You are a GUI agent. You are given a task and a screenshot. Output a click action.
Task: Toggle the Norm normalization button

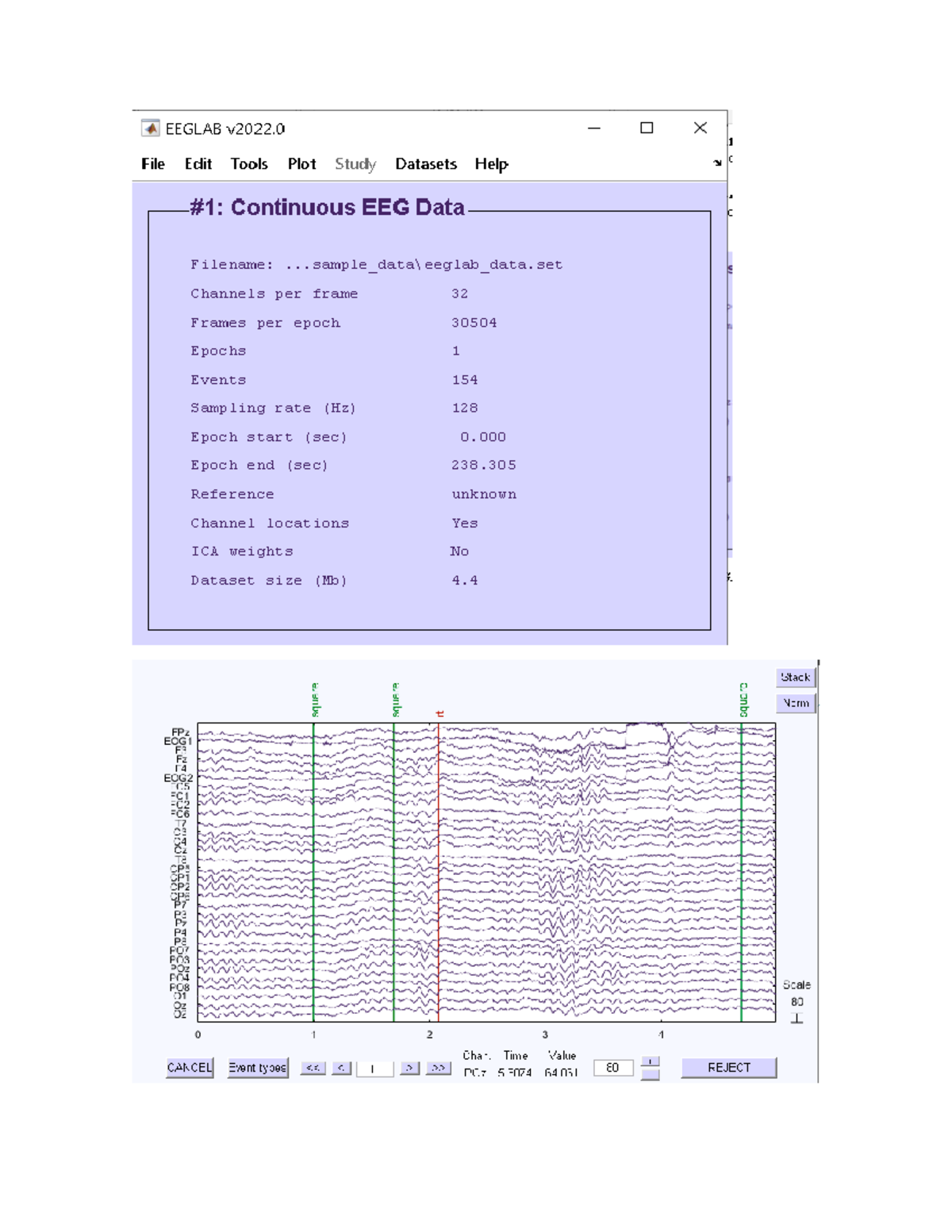tap(795, 703)
